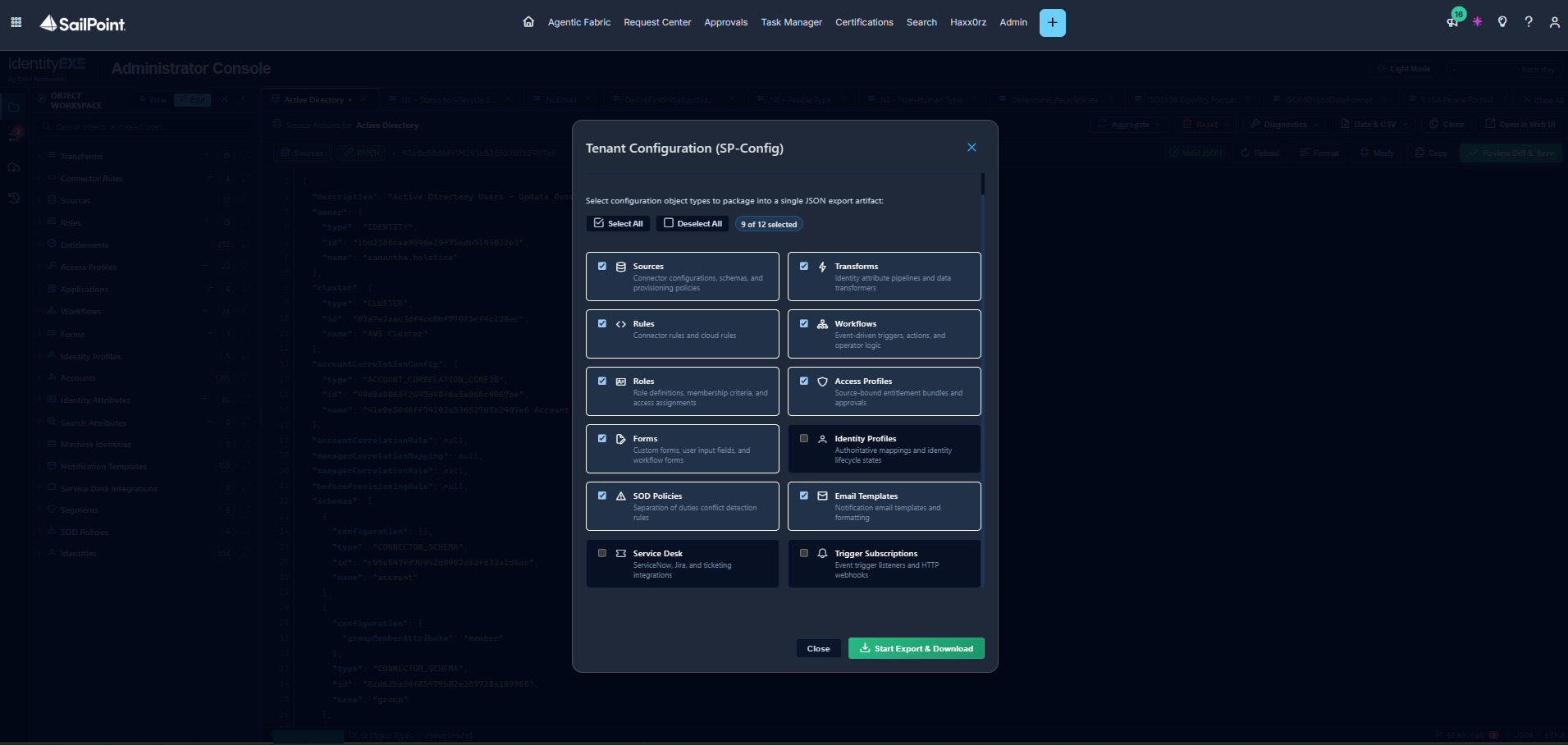Click the SailPoint logo
Screen dimensions: 1568x745
tap(82, 23)
